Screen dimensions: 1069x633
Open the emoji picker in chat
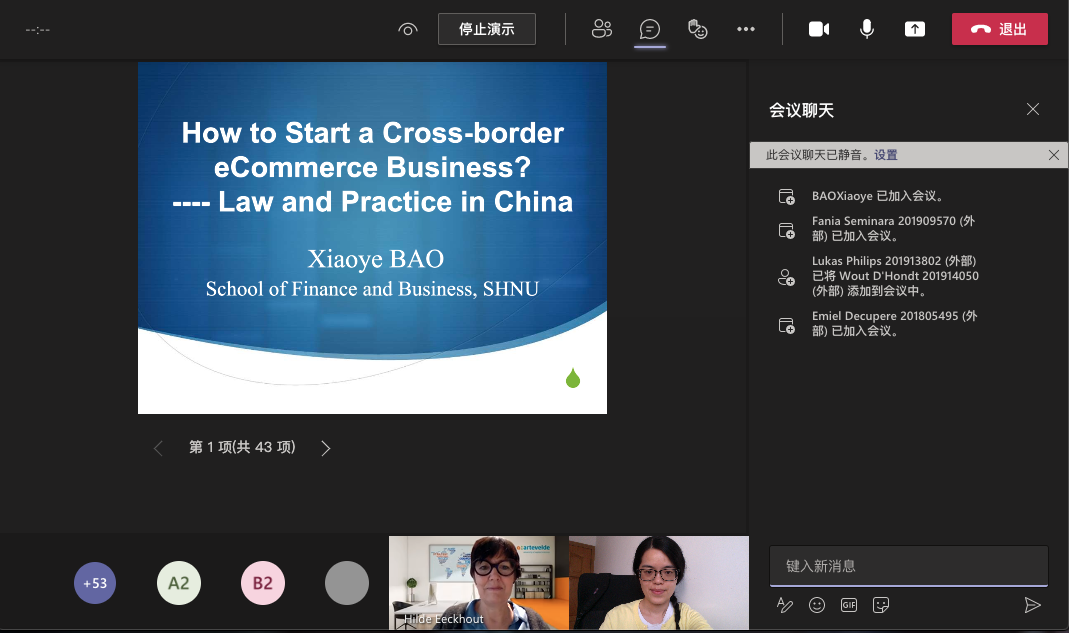[x=817, y=605]
